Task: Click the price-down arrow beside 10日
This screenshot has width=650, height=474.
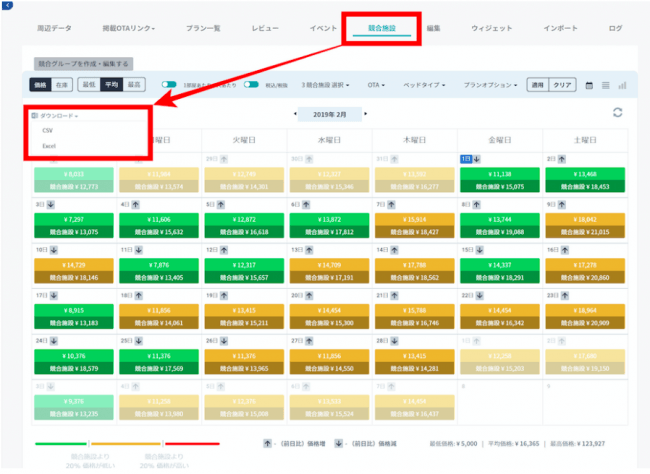Action: pyautogui.click(x=54, y=250)
